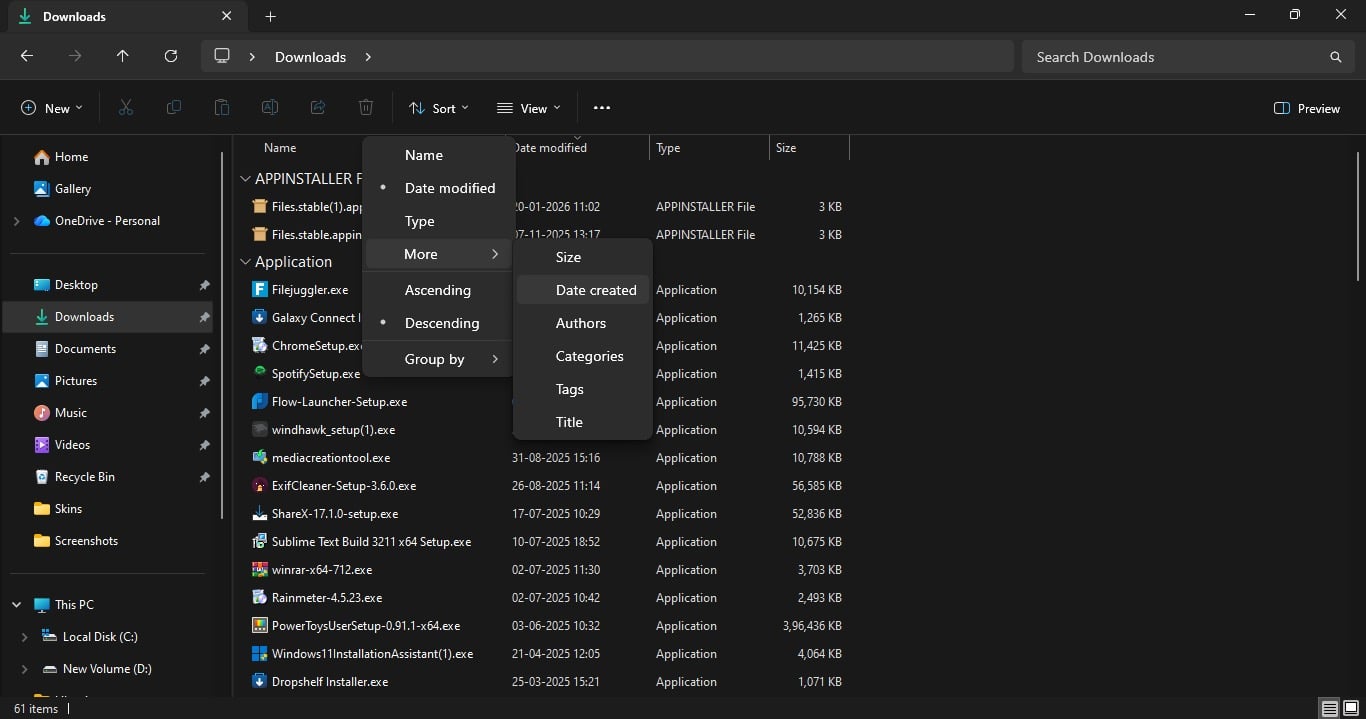Click Windows11InstallationAssistant(1).exe file icon
This screenshot has height=719, width=1366.
260,654
